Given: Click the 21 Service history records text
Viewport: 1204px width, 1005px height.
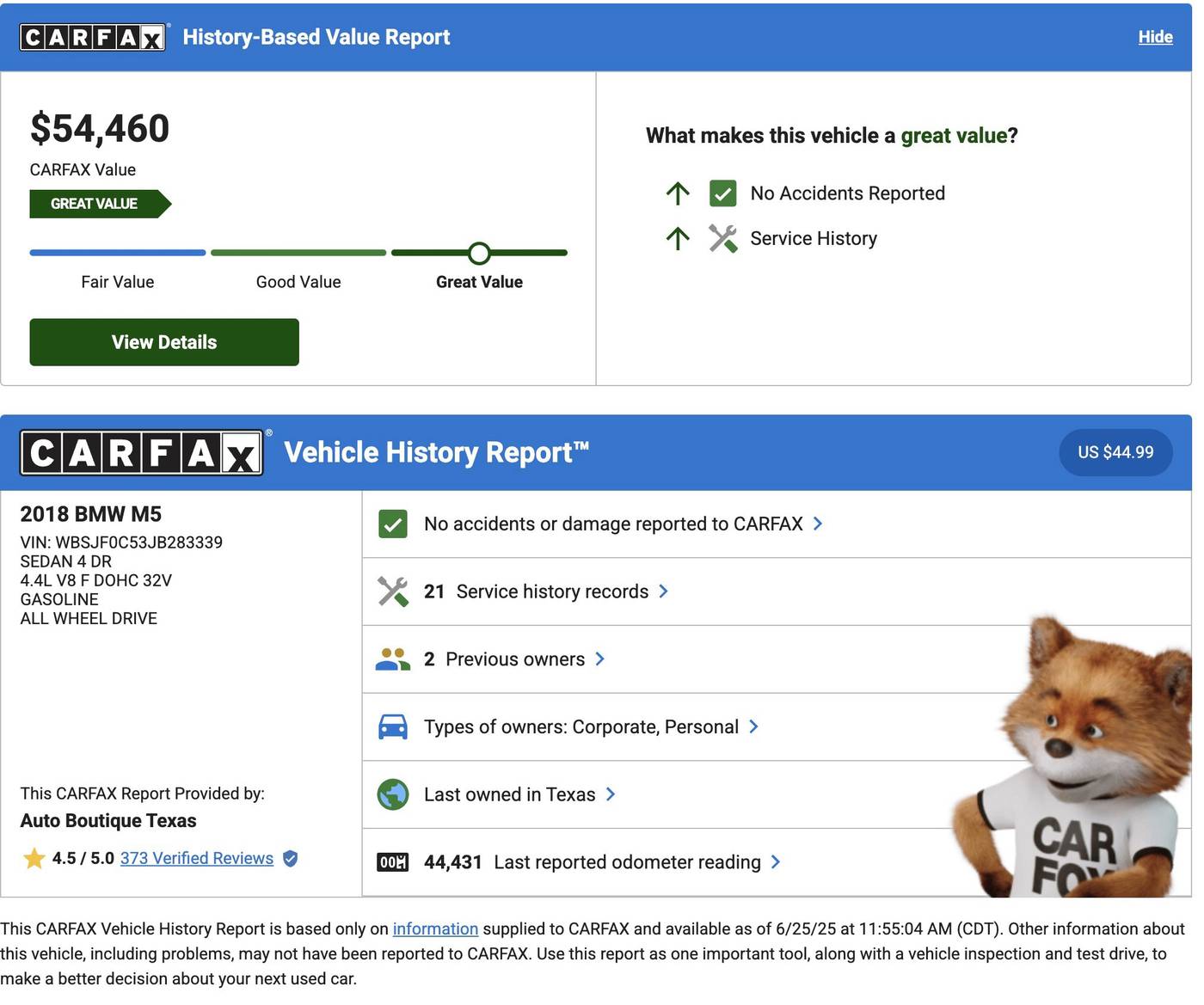Looking at the screenshot, I should (536, 591).
